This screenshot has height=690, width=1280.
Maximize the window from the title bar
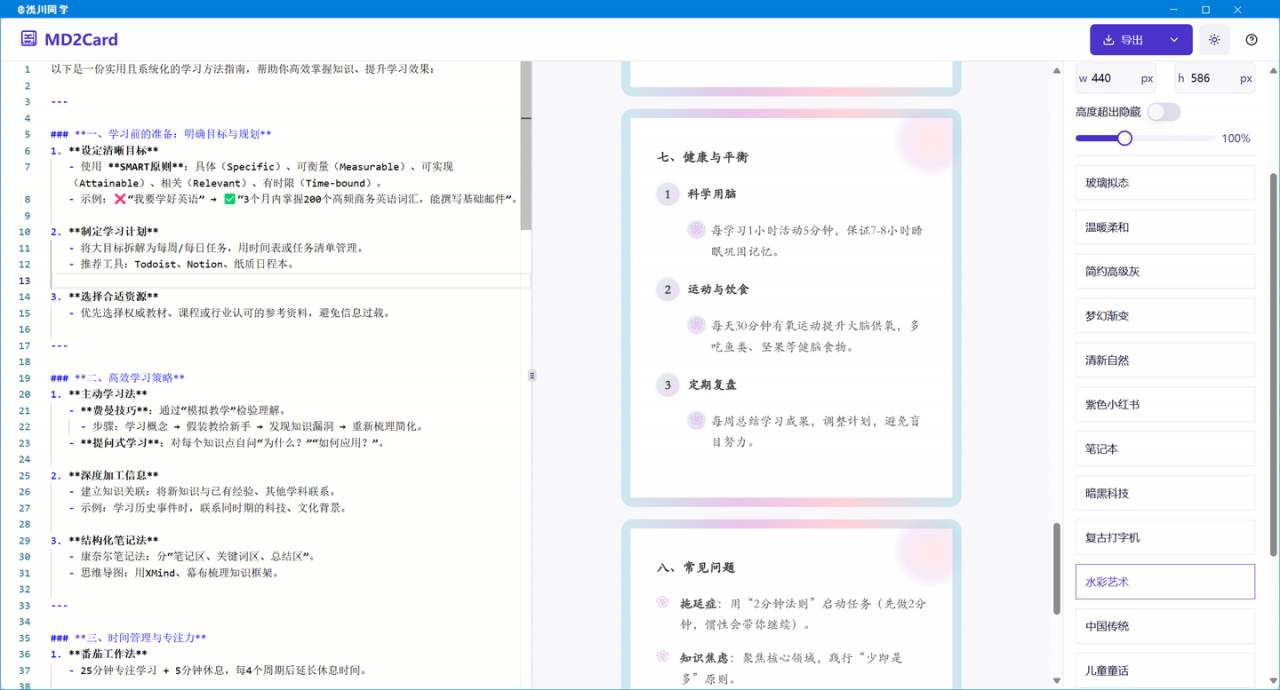[1206, 9]
